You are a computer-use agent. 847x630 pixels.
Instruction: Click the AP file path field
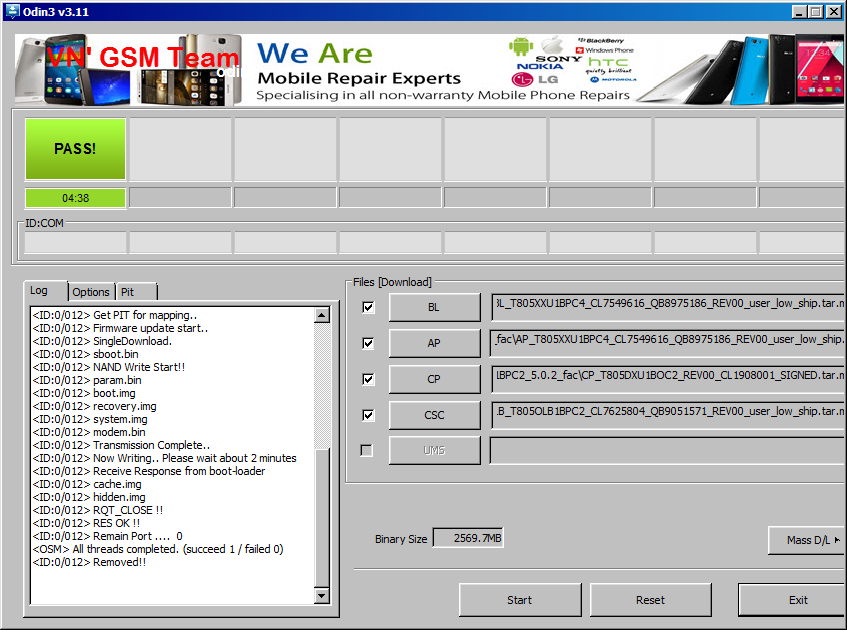click(x=669, y=343)
